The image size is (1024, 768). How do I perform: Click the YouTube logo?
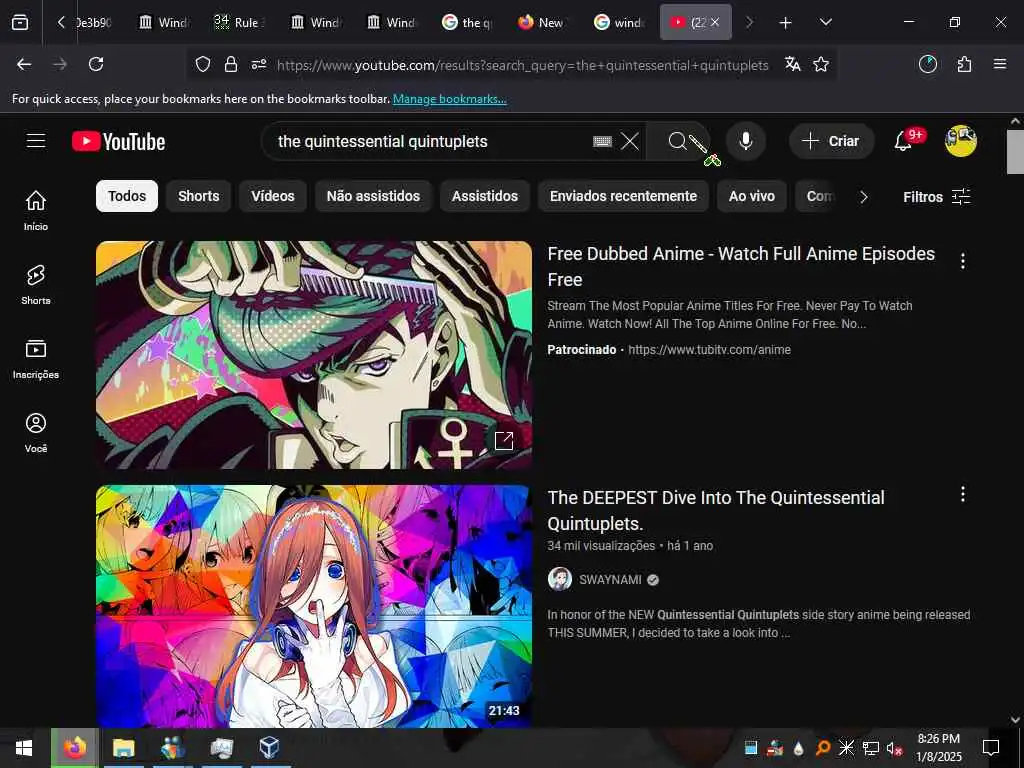click(118, 141)
